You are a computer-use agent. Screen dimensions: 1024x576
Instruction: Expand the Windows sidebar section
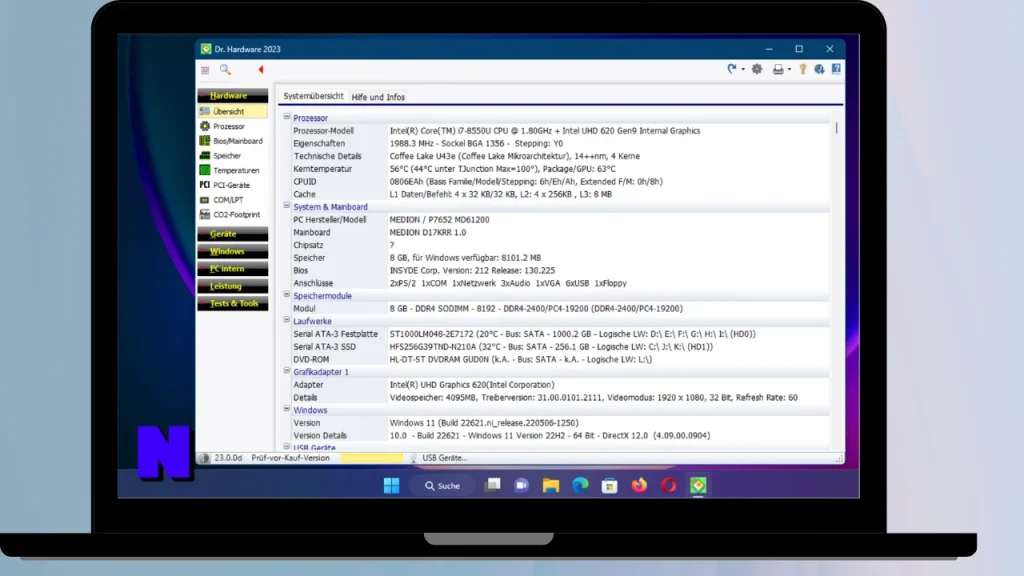pyautogui.click(x=232, y=251)
